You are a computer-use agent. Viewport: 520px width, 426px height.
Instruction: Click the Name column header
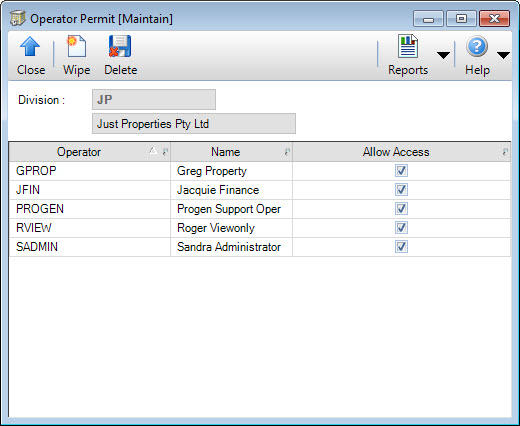[x=226, y=152]
